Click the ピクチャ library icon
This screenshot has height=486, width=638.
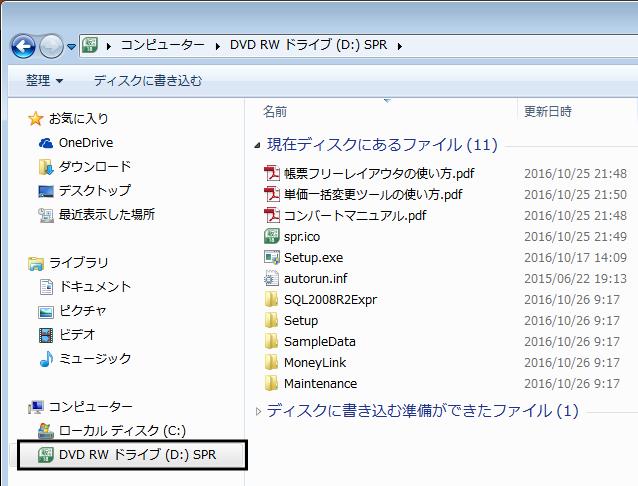coord(46,312)
